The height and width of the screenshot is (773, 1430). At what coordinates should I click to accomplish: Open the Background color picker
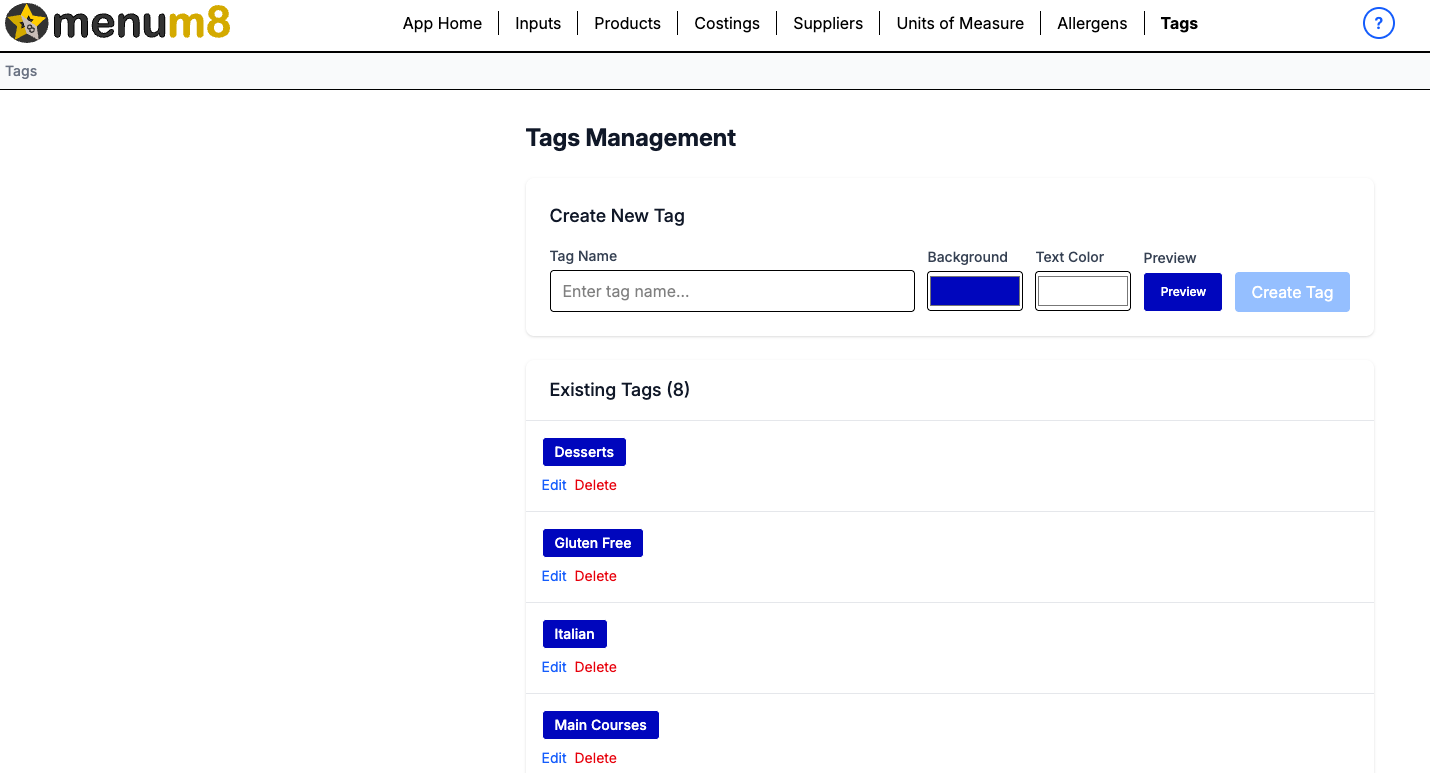[x=975, y=291]
